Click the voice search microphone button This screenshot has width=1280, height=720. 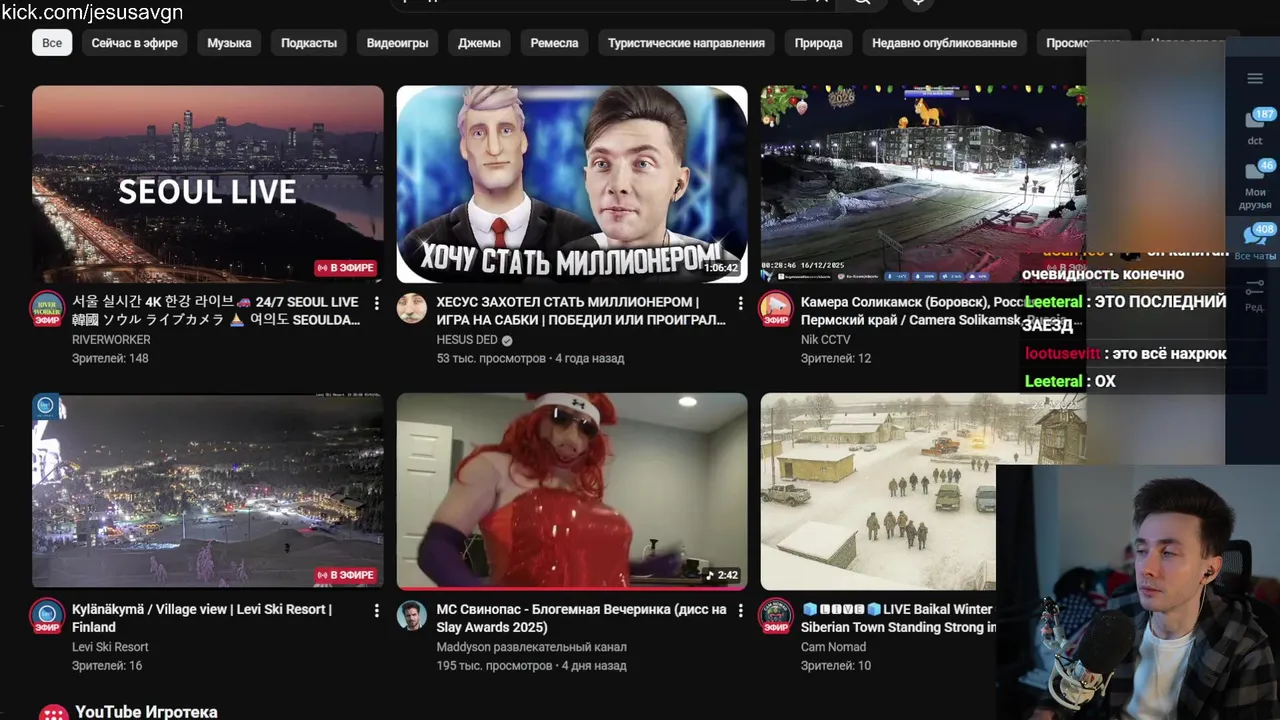point(918,3)
